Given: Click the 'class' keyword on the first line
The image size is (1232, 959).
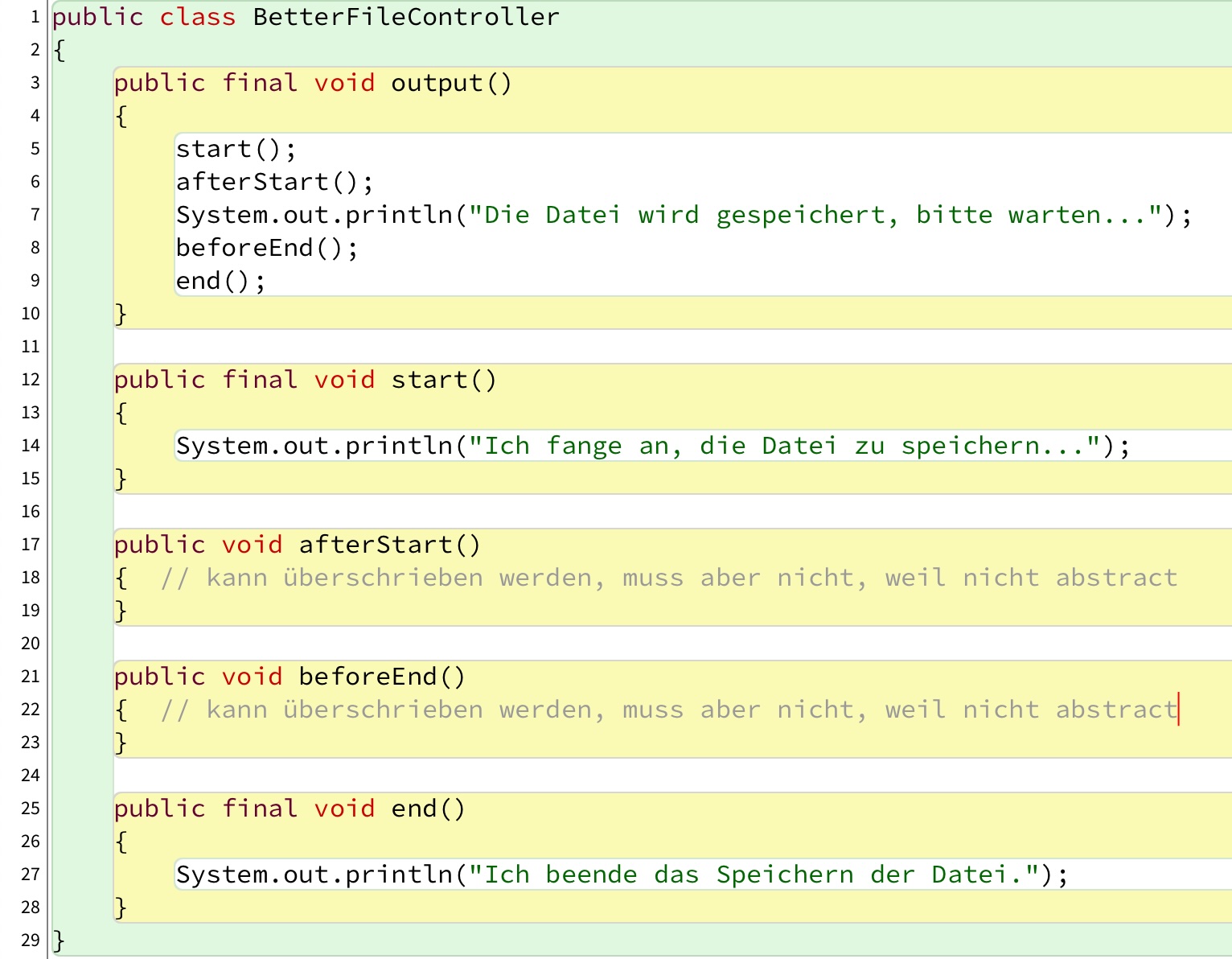Looking at the screenshot, I should (198, 17).
